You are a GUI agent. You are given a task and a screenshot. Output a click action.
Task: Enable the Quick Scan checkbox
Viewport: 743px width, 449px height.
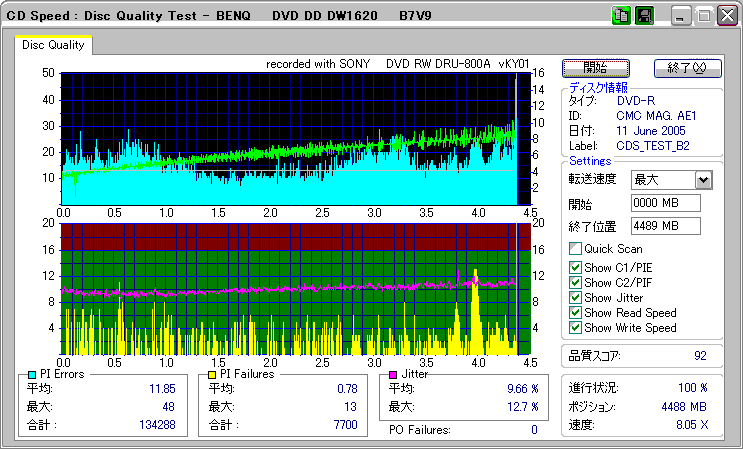pyautogui.click(x=575, y=248)
